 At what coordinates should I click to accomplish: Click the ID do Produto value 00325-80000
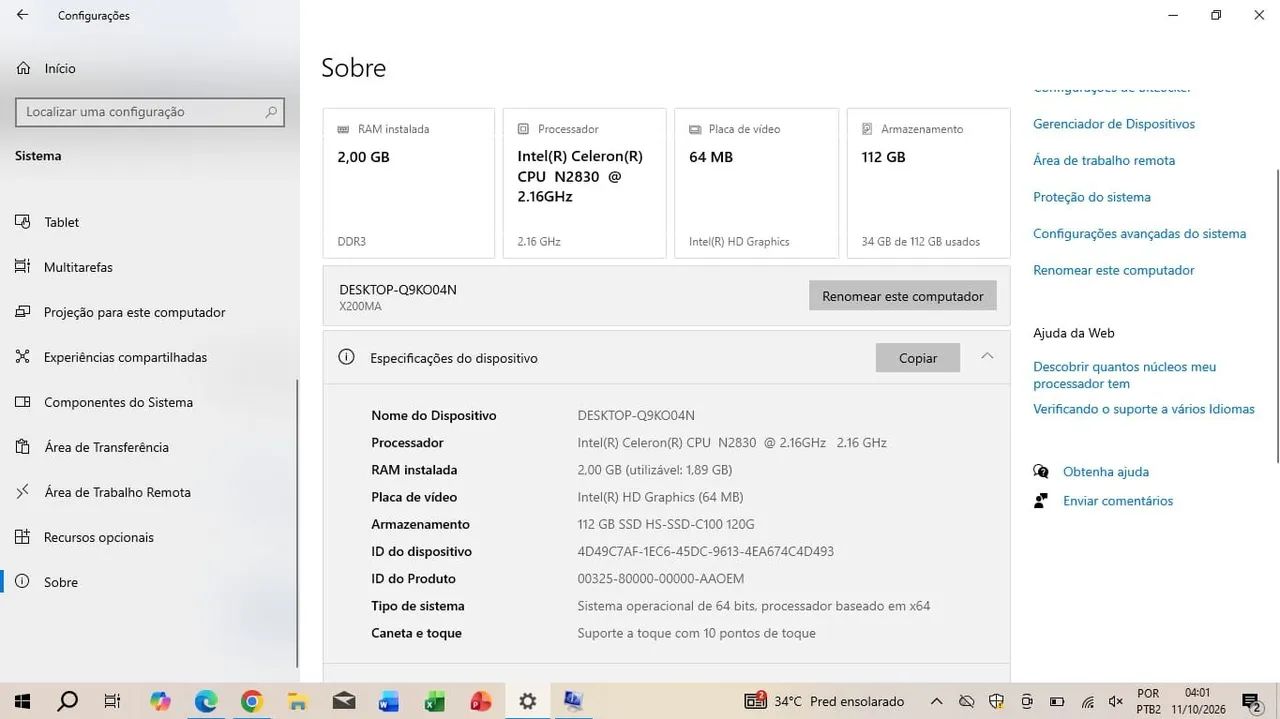click(661, 578)
